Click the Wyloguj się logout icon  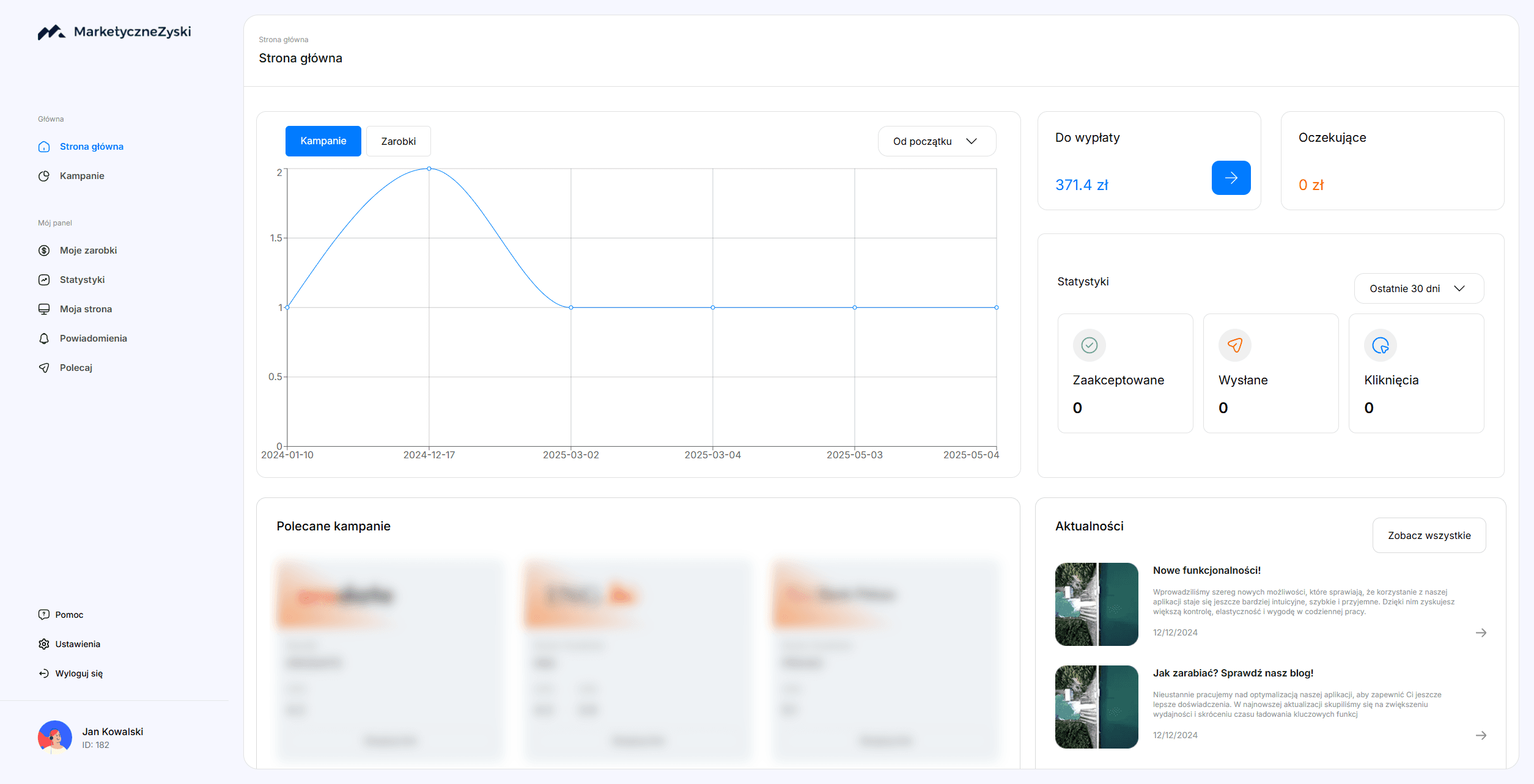click(44, 673)
